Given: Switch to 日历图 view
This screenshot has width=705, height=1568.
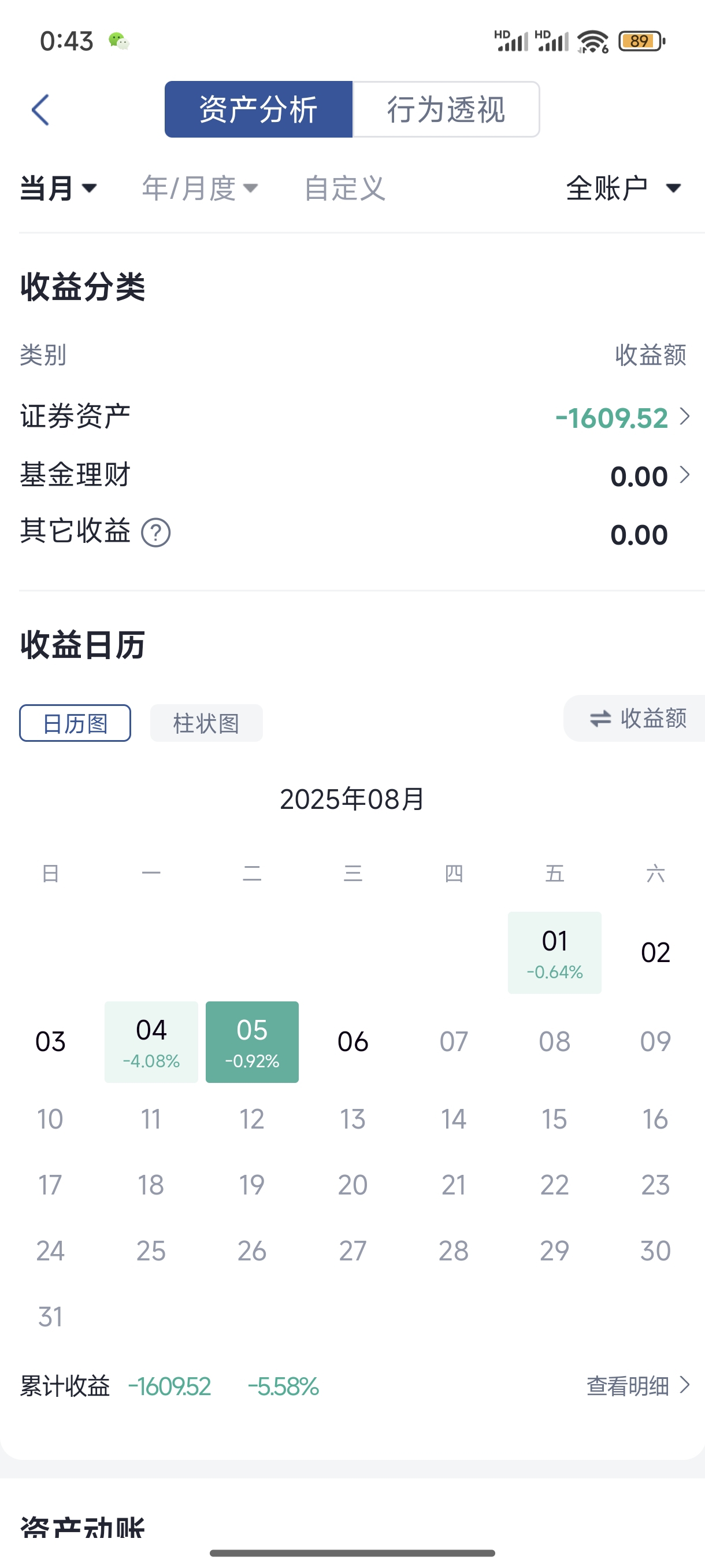Looking at the screenshot, I should pyautogui.click(x=75, y=723).
